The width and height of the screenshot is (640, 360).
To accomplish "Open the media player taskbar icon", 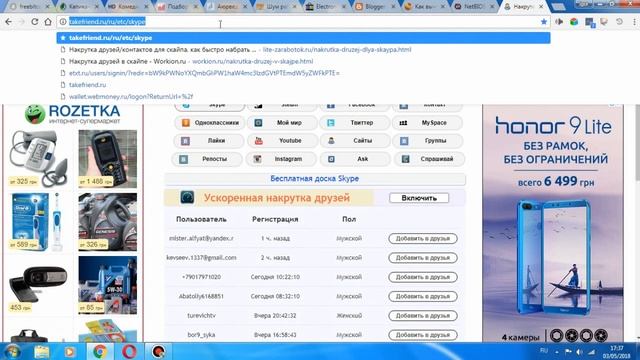I will (x=69, y=351).
